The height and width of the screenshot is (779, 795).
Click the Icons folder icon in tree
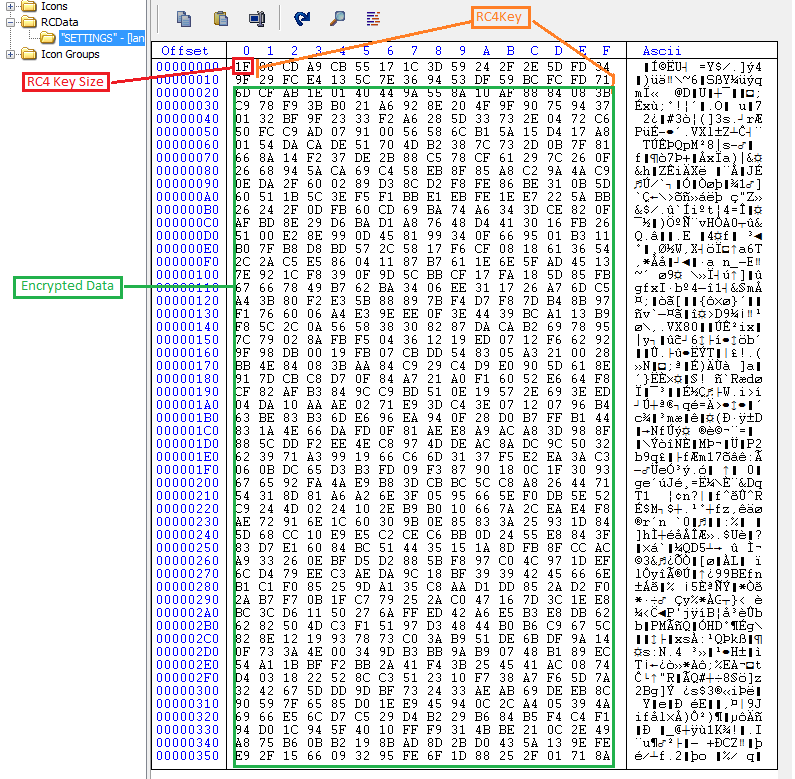point(29,6)
